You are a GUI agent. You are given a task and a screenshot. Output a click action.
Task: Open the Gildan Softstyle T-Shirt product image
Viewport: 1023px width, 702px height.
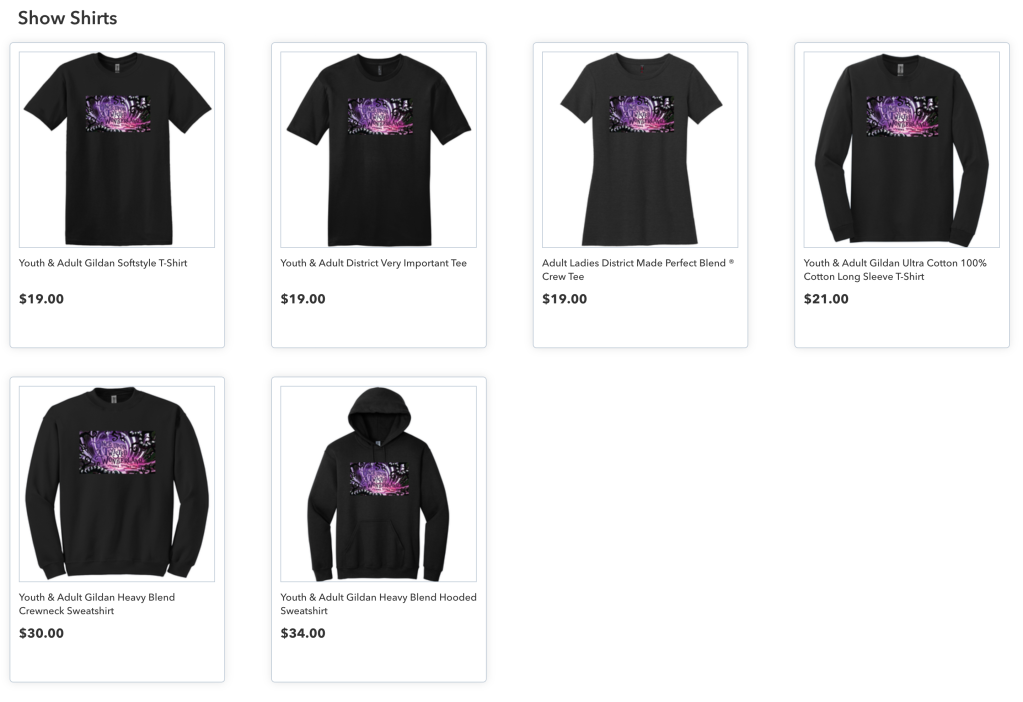117,149
